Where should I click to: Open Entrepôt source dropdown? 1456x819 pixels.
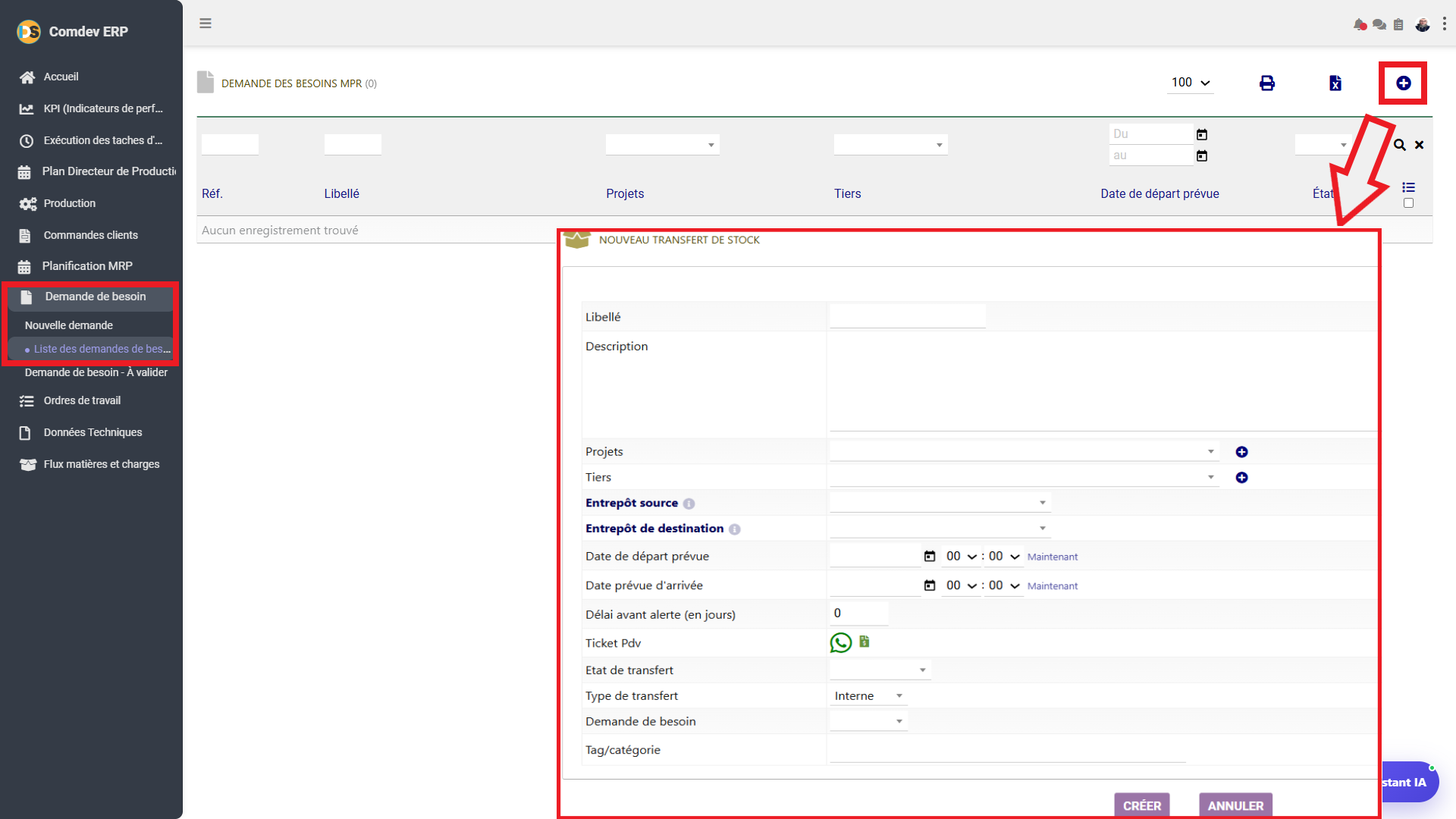coord(940,503)
